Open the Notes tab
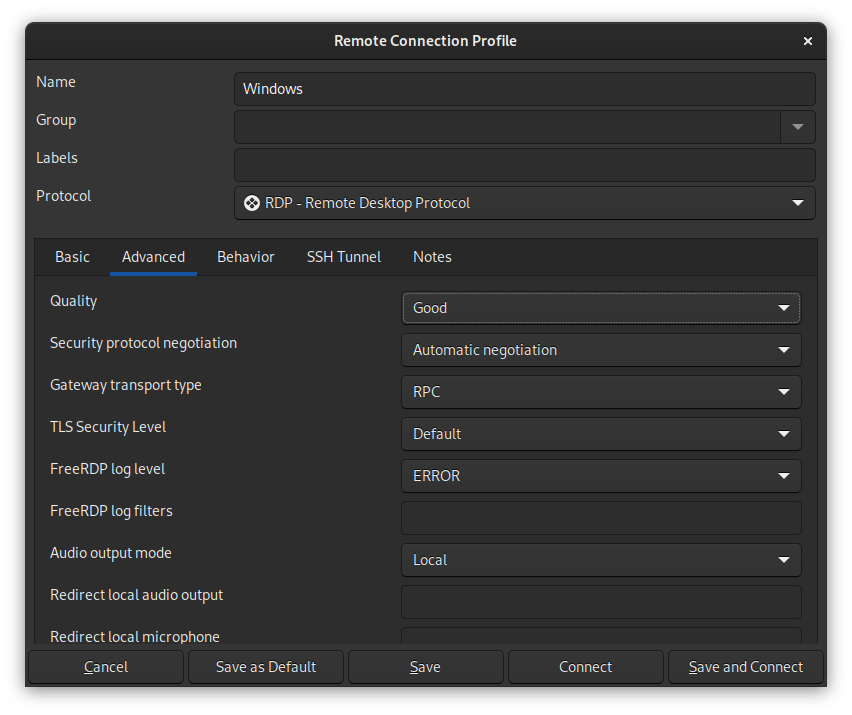 coord(432,257)
